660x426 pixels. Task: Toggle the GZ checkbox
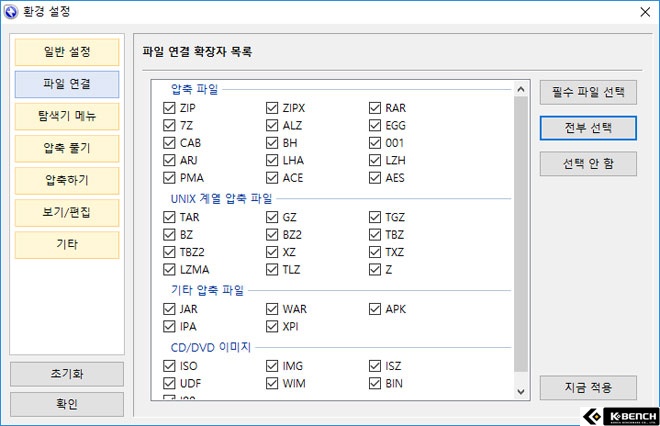pyautogui.click(x=272, y=217)
